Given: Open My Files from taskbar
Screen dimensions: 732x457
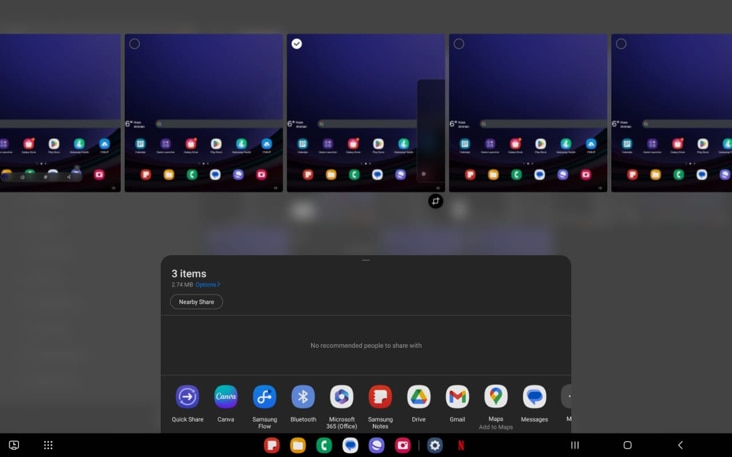Looking at the screenshot, I should click(x=298, y=445).
